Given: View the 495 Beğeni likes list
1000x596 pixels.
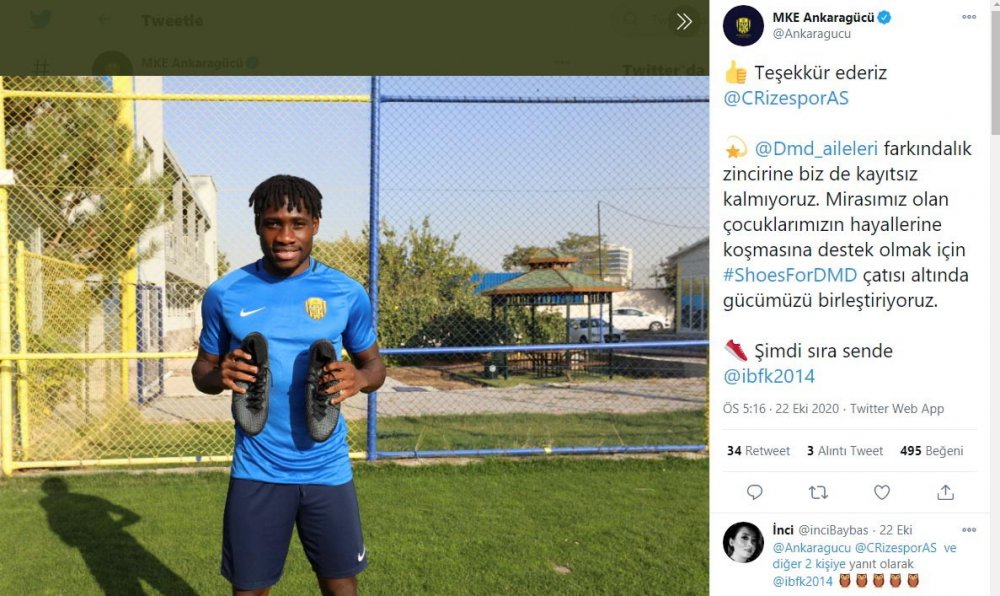Looking at the screenshot, I should [x=932, y=451].
